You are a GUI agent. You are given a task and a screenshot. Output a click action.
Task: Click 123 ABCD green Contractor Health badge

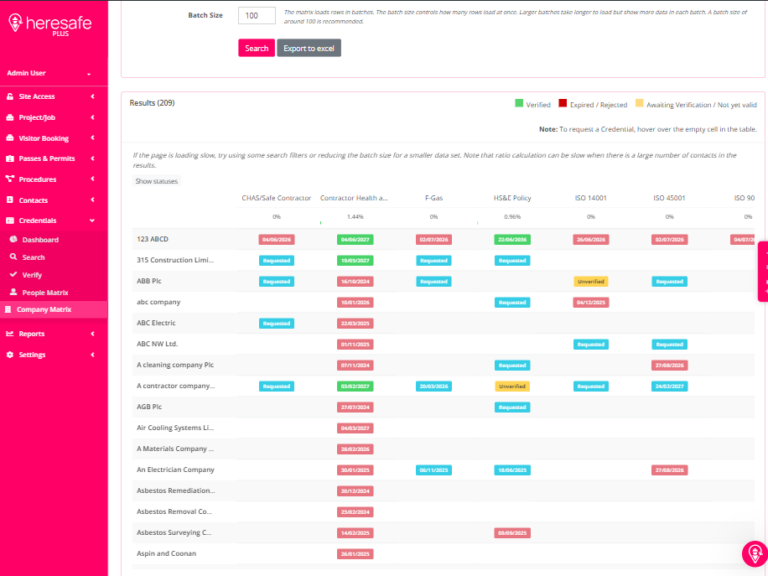tap(355, 240)
